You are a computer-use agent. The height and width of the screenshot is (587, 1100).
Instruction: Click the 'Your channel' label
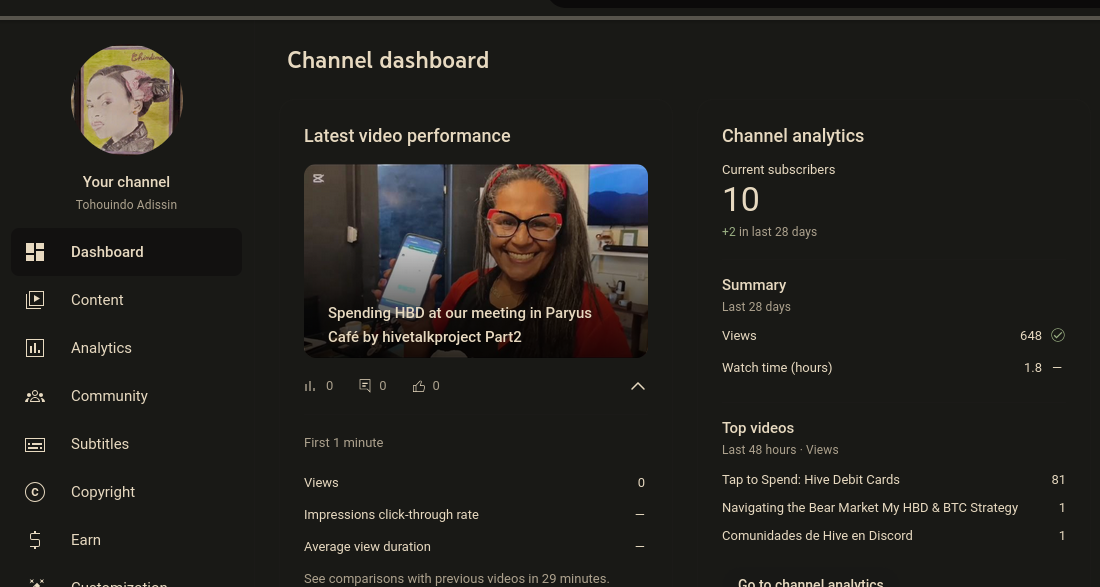tap(126, 182)
